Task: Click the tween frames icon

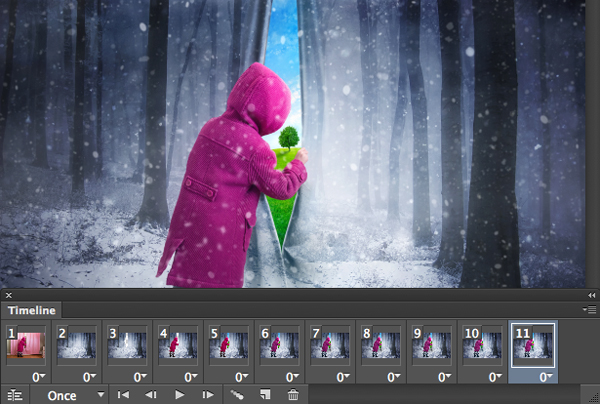Action: tap(238, 395)
